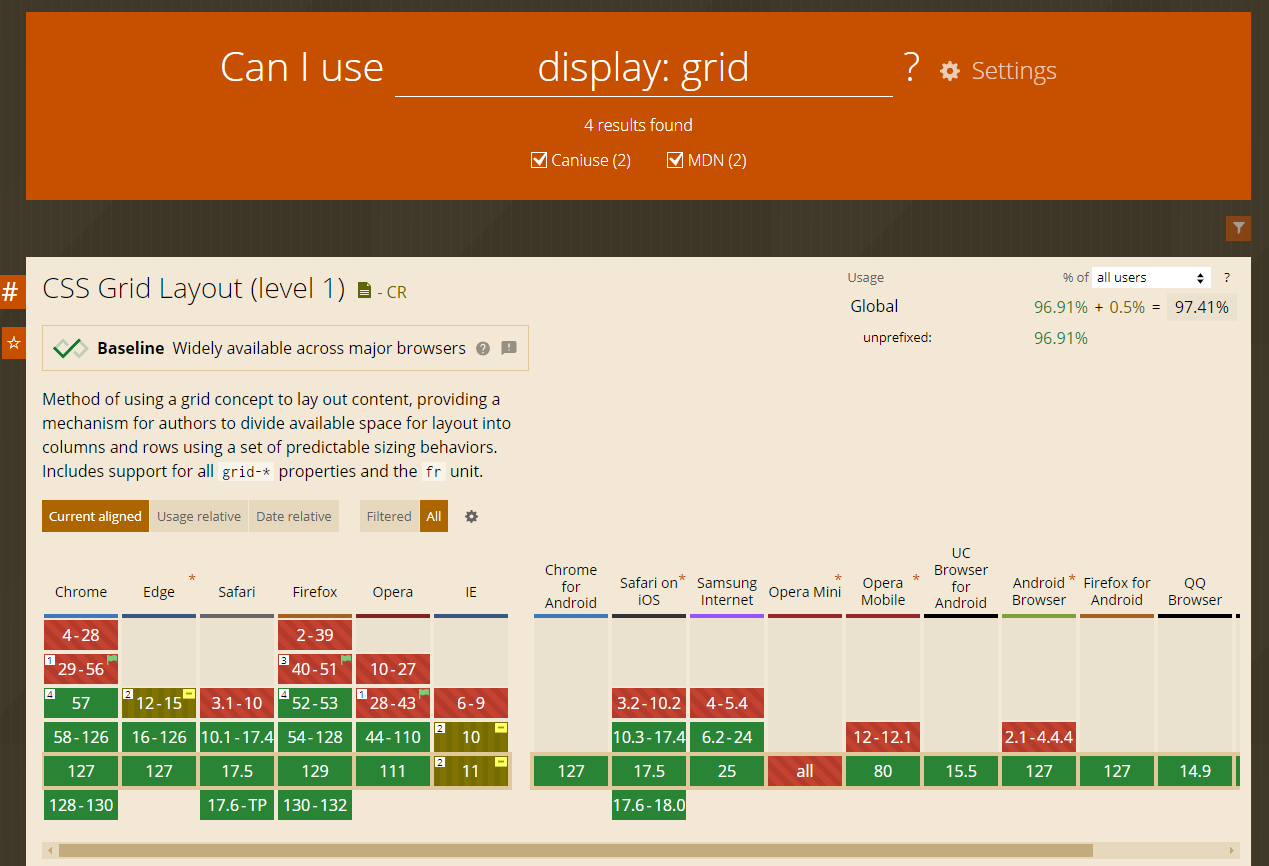Select the IE 10 version cell

coord(471,737)
